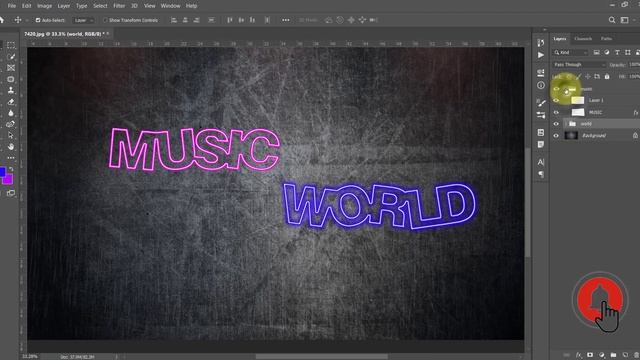Switch to the Channels tab
Image resolution: width=640 pixels, height=360 pixels.
tap(583, 38)
